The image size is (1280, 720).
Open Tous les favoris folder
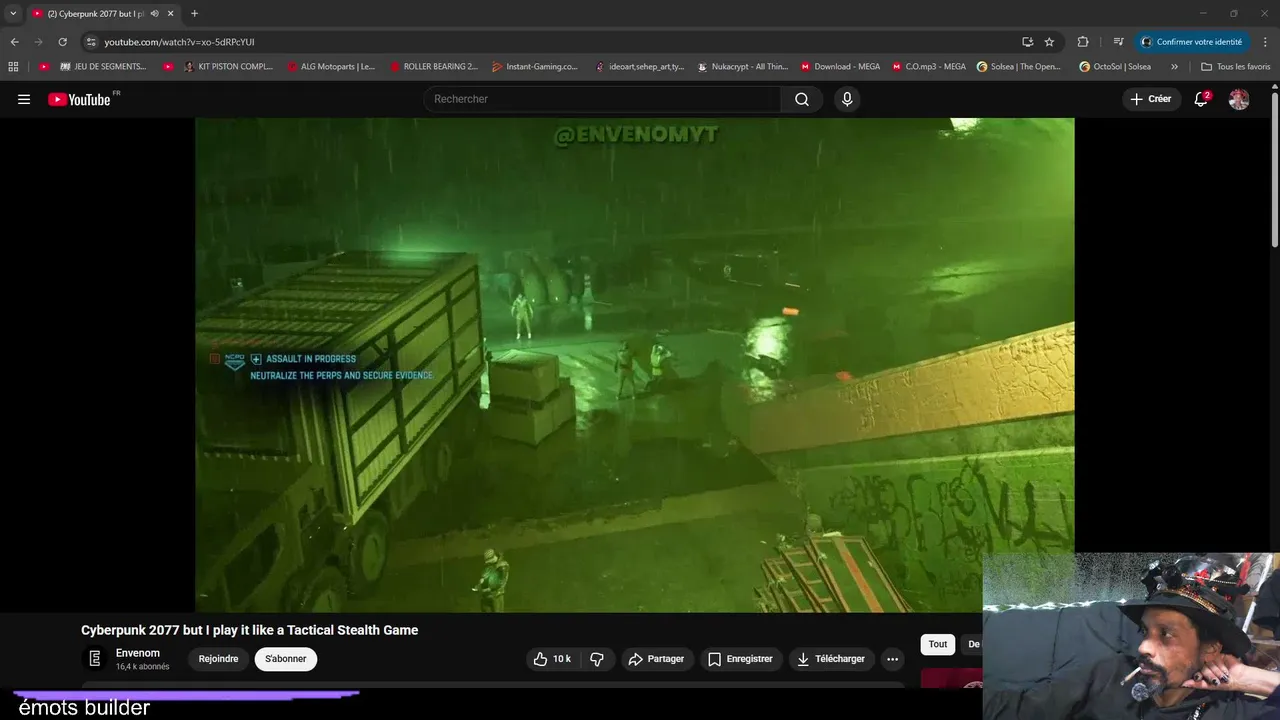1236,67
